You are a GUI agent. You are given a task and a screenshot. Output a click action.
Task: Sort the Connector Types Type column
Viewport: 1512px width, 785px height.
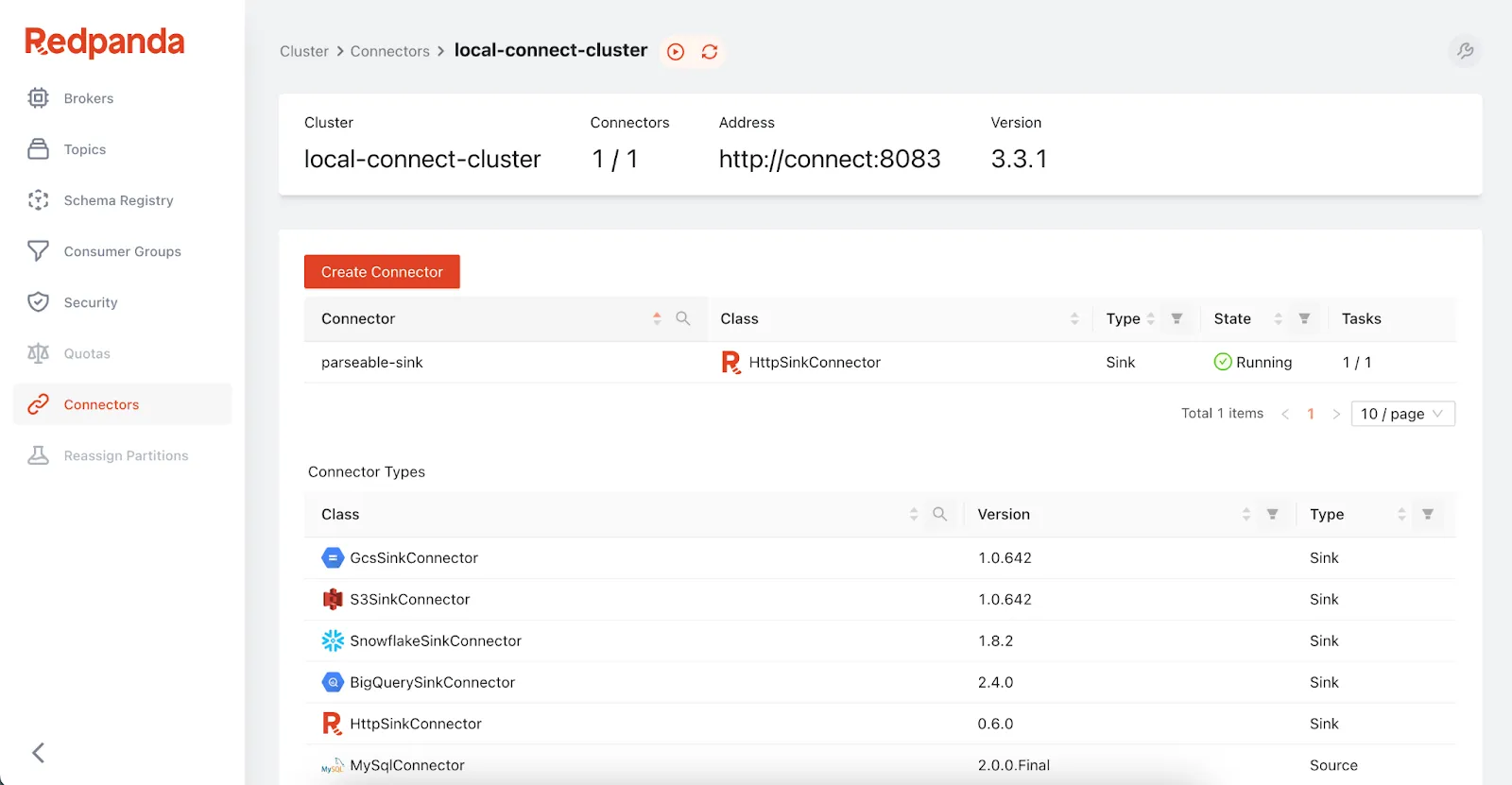pos(1401,515)
